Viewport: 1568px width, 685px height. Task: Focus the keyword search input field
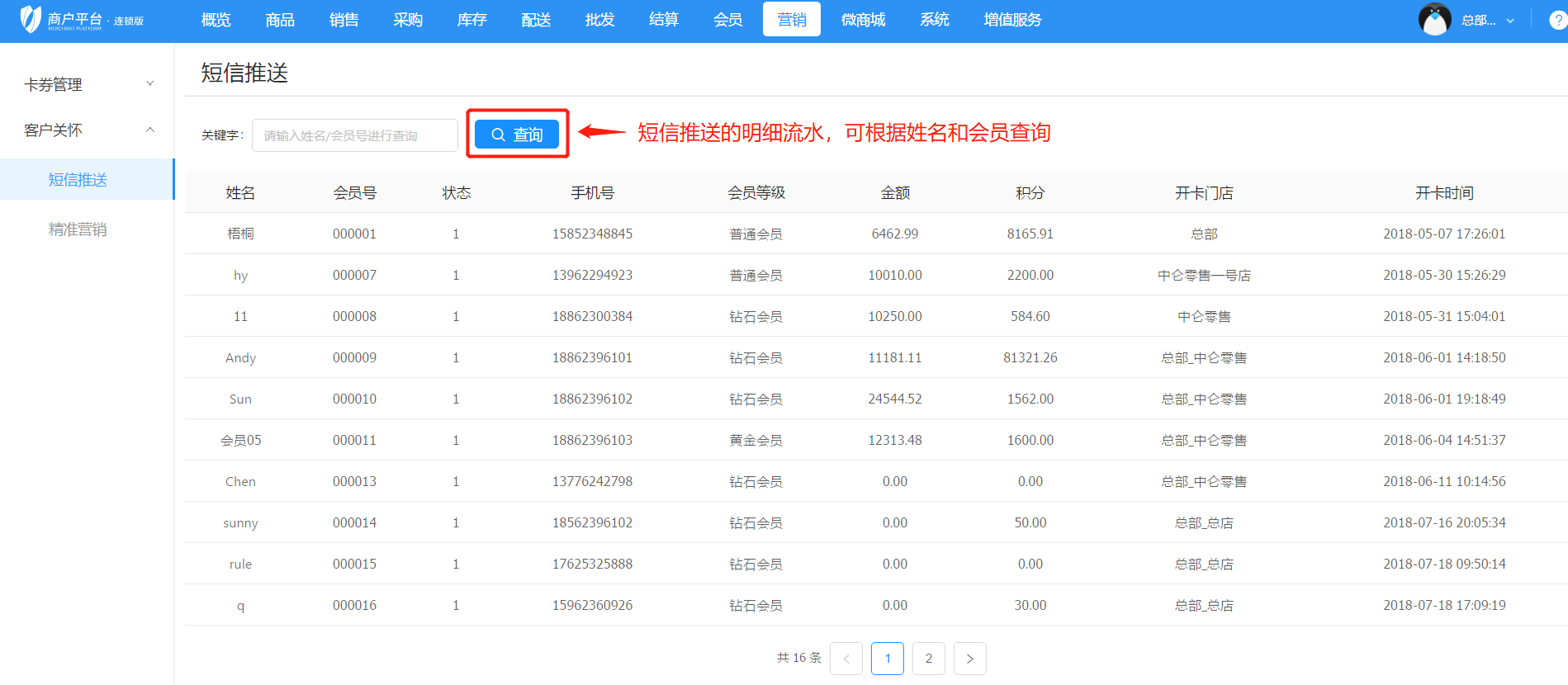tap(355, 135)
